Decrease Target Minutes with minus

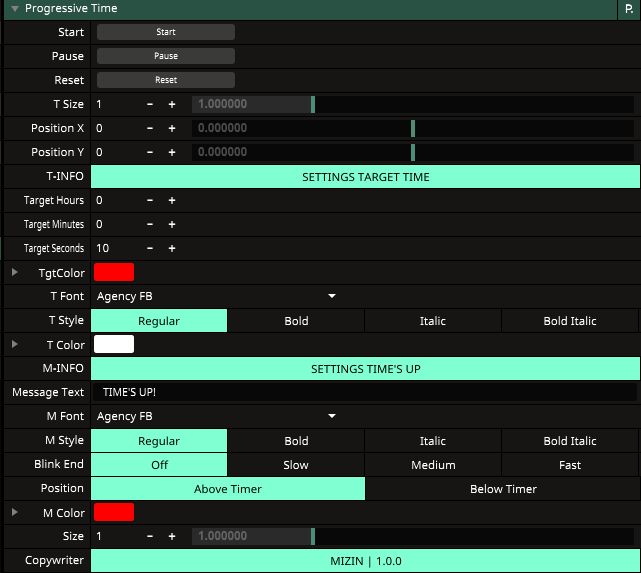click(x=150, y=224)
